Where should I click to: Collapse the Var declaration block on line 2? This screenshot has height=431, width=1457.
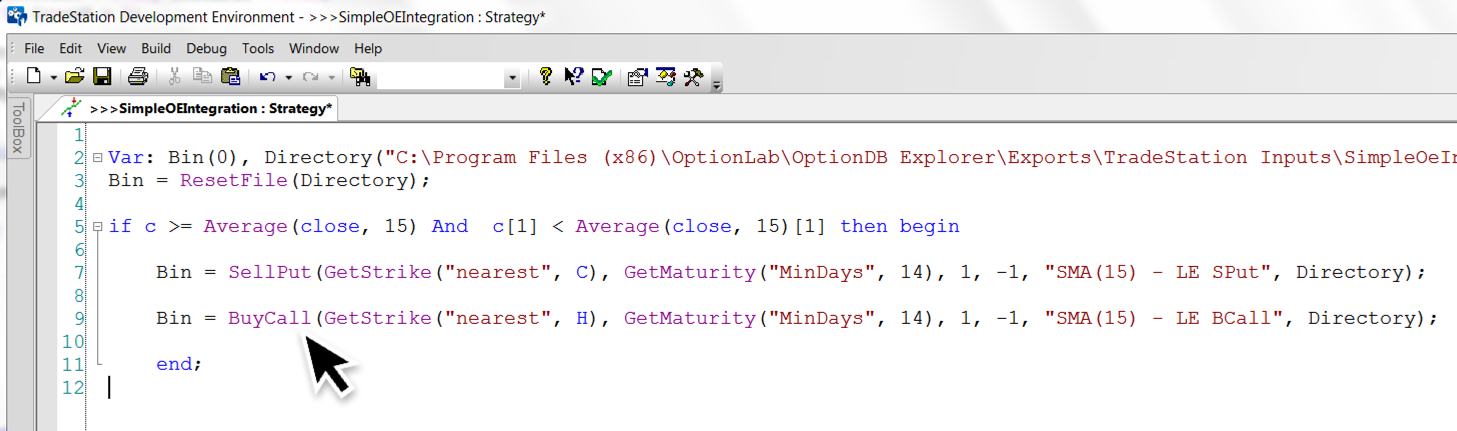click(97, 158)
